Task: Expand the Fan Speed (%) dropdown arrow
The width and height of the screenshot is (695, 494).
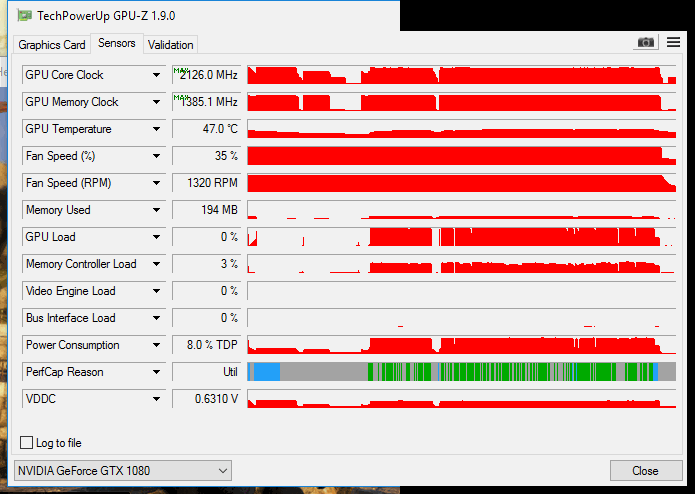Action: (x=156, y=156)
